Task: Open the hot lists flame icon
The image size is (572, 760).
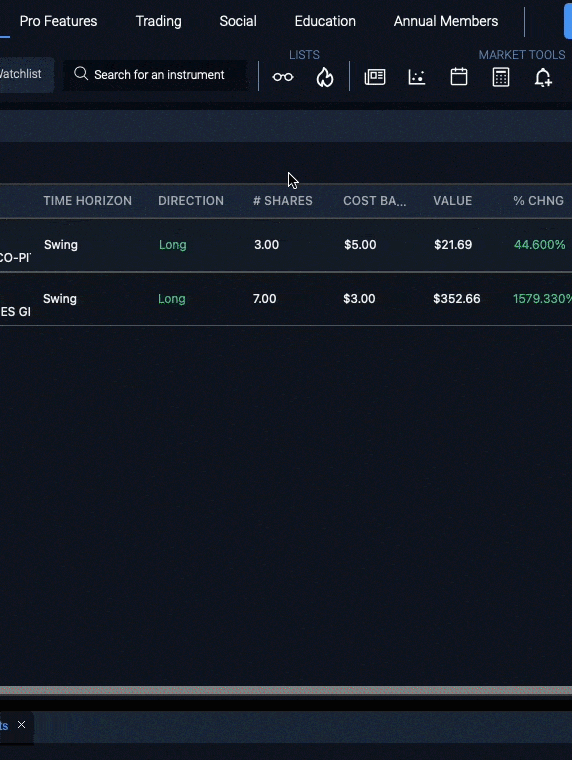Action: (325, 77)
